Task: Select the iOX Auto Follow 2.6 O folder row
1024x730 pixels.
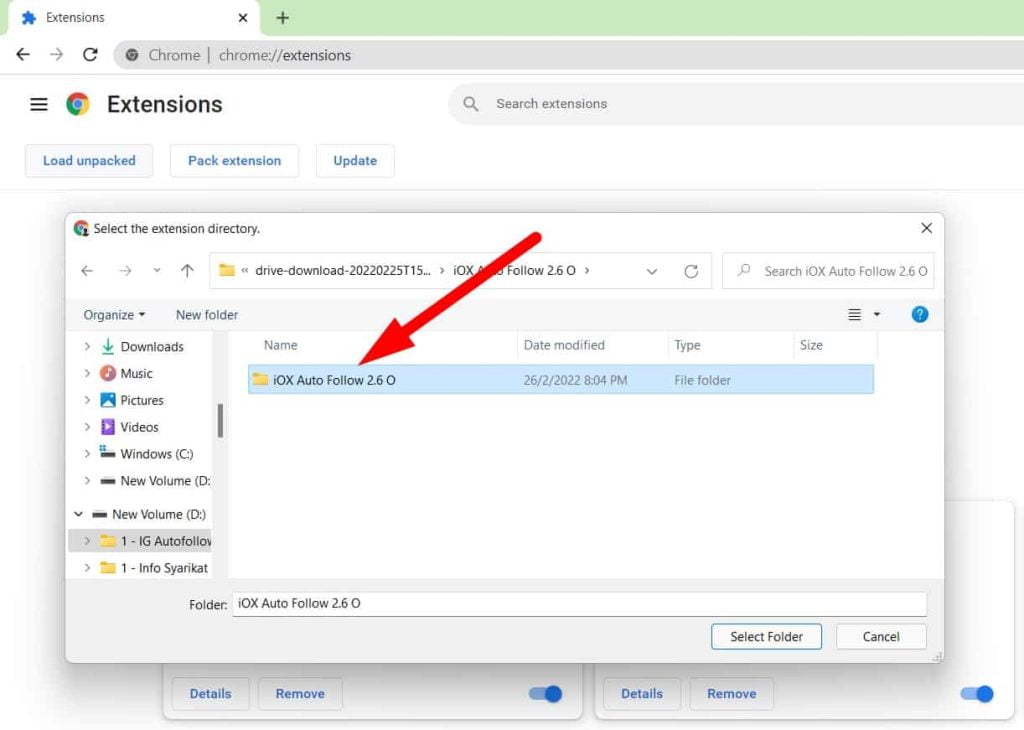Action: (x=560, y=380)
